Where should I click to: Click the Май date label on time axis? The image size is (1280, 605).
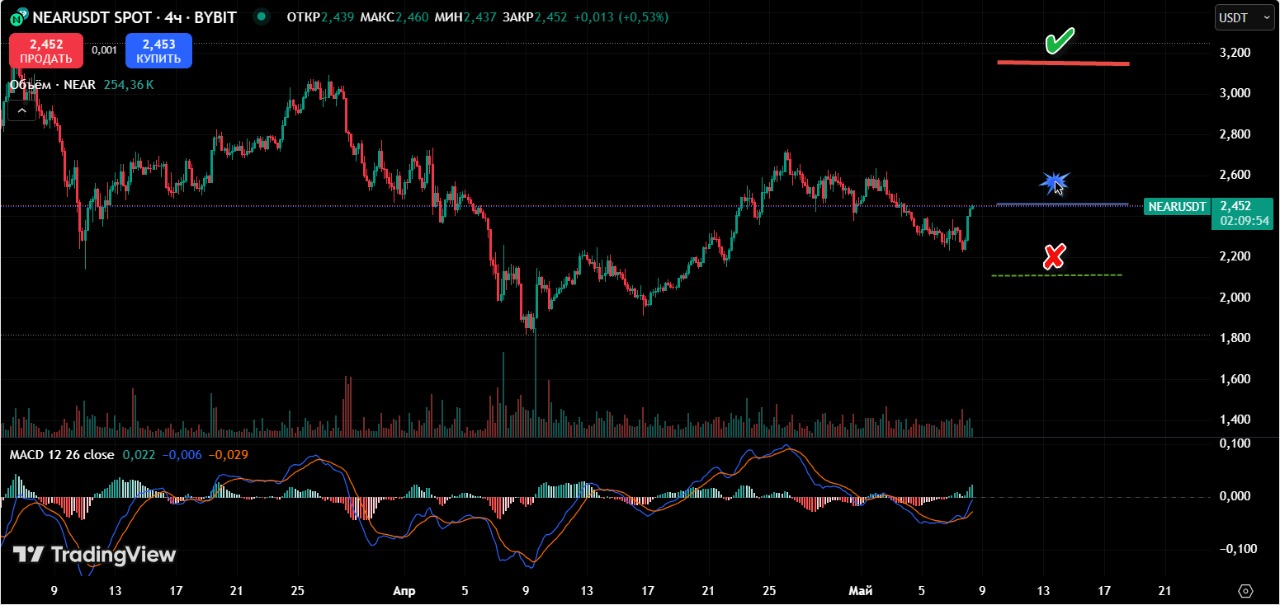pos(860,591)
